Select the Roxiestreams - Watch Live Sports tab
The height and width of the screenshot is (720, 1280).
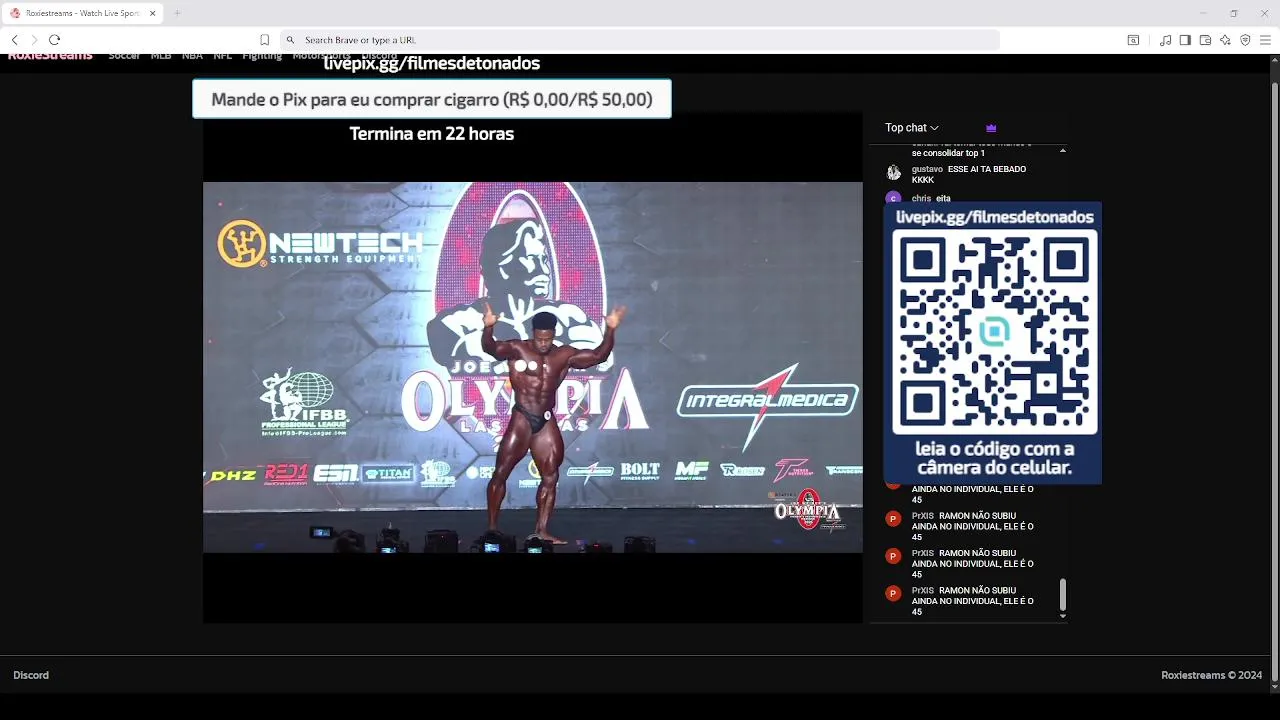pos(84,13)
